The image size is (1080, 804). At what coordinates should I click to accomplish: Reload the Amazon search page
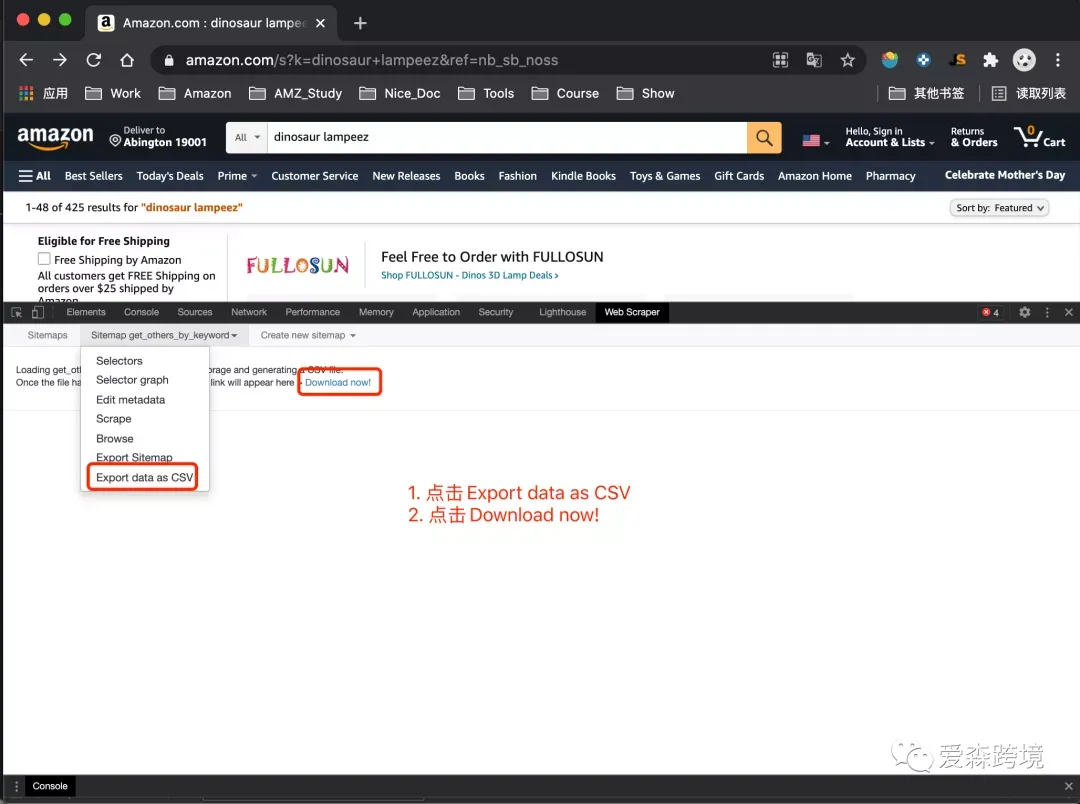(x=94, y=60)
